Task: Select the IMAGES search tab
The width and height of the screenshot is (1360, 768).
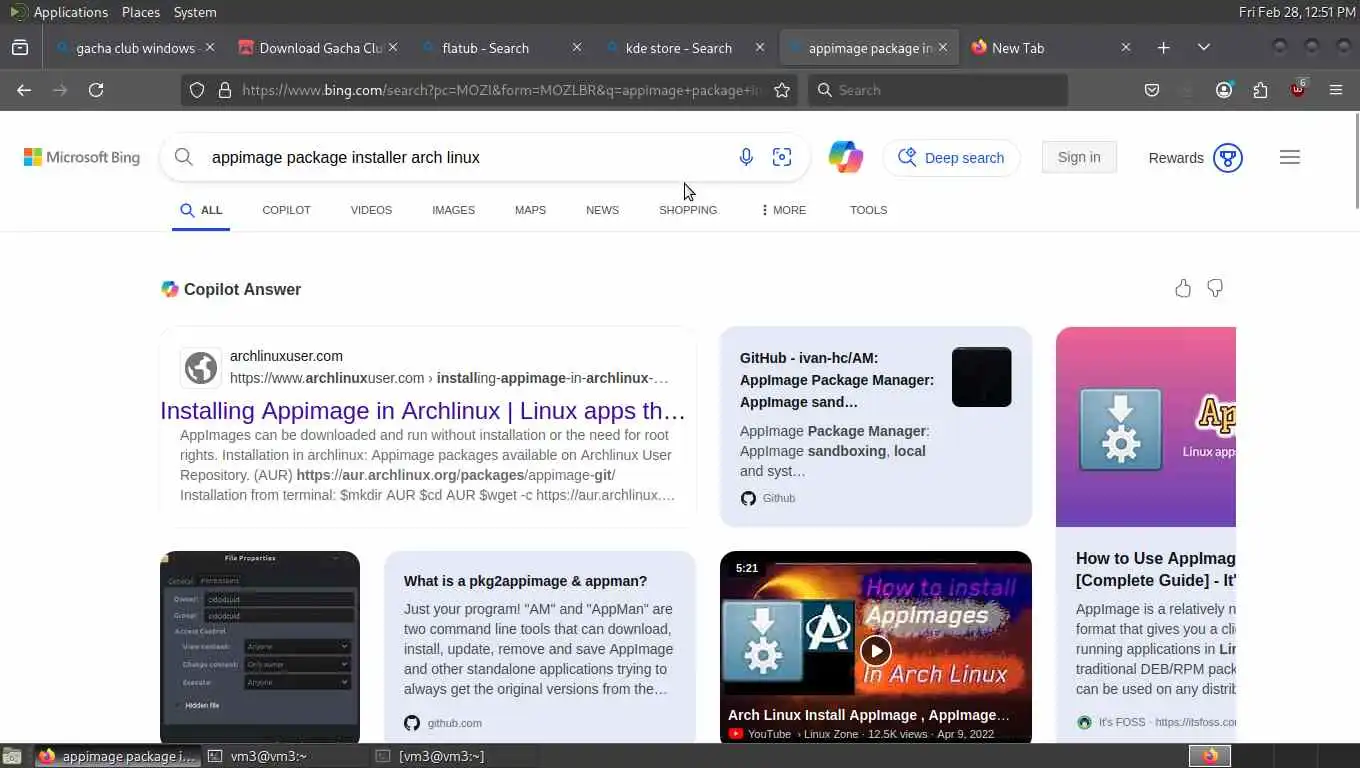Action: click(x=453, y=210)
